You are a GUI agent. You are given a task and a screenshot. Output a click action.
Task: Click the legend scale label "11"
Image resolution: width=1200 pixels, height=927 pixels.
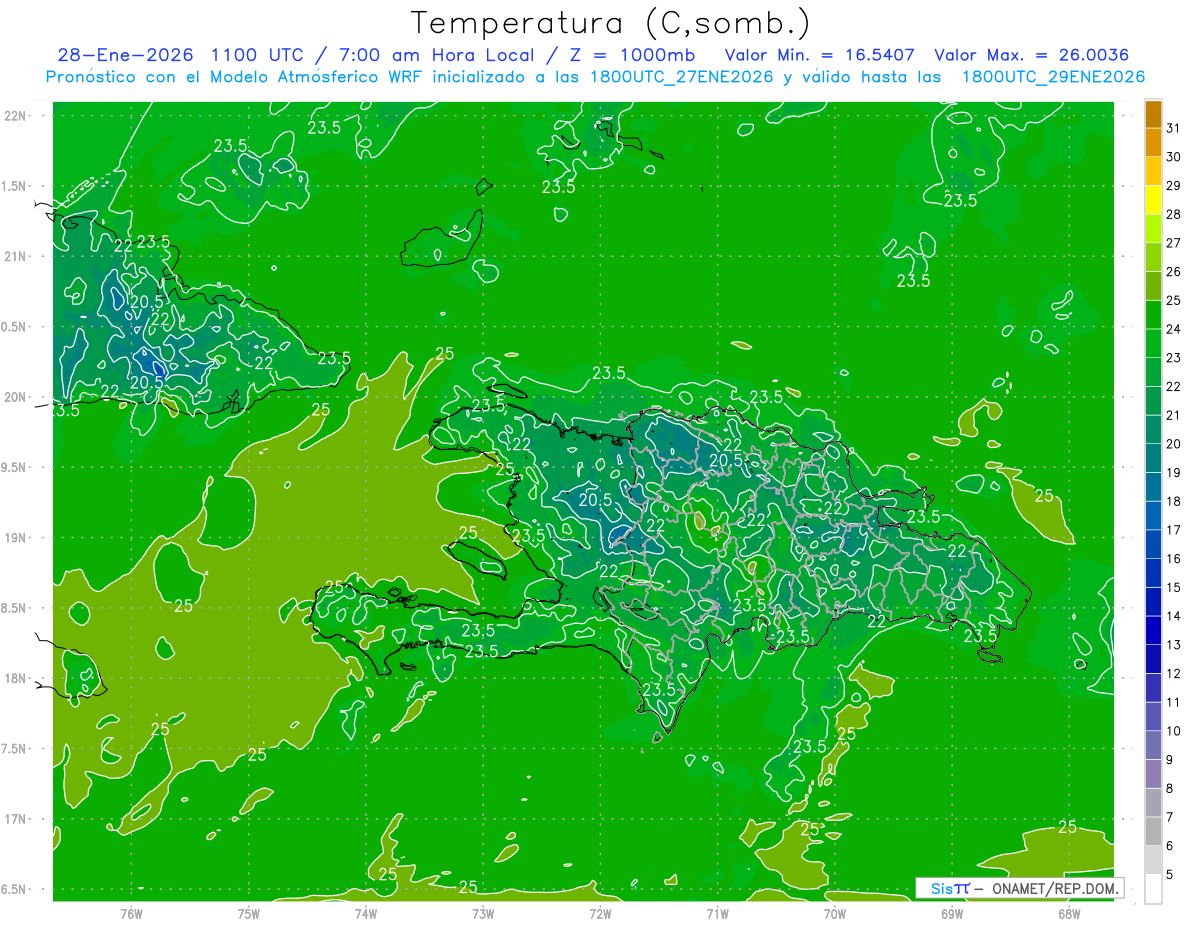tap(1173, 702)
